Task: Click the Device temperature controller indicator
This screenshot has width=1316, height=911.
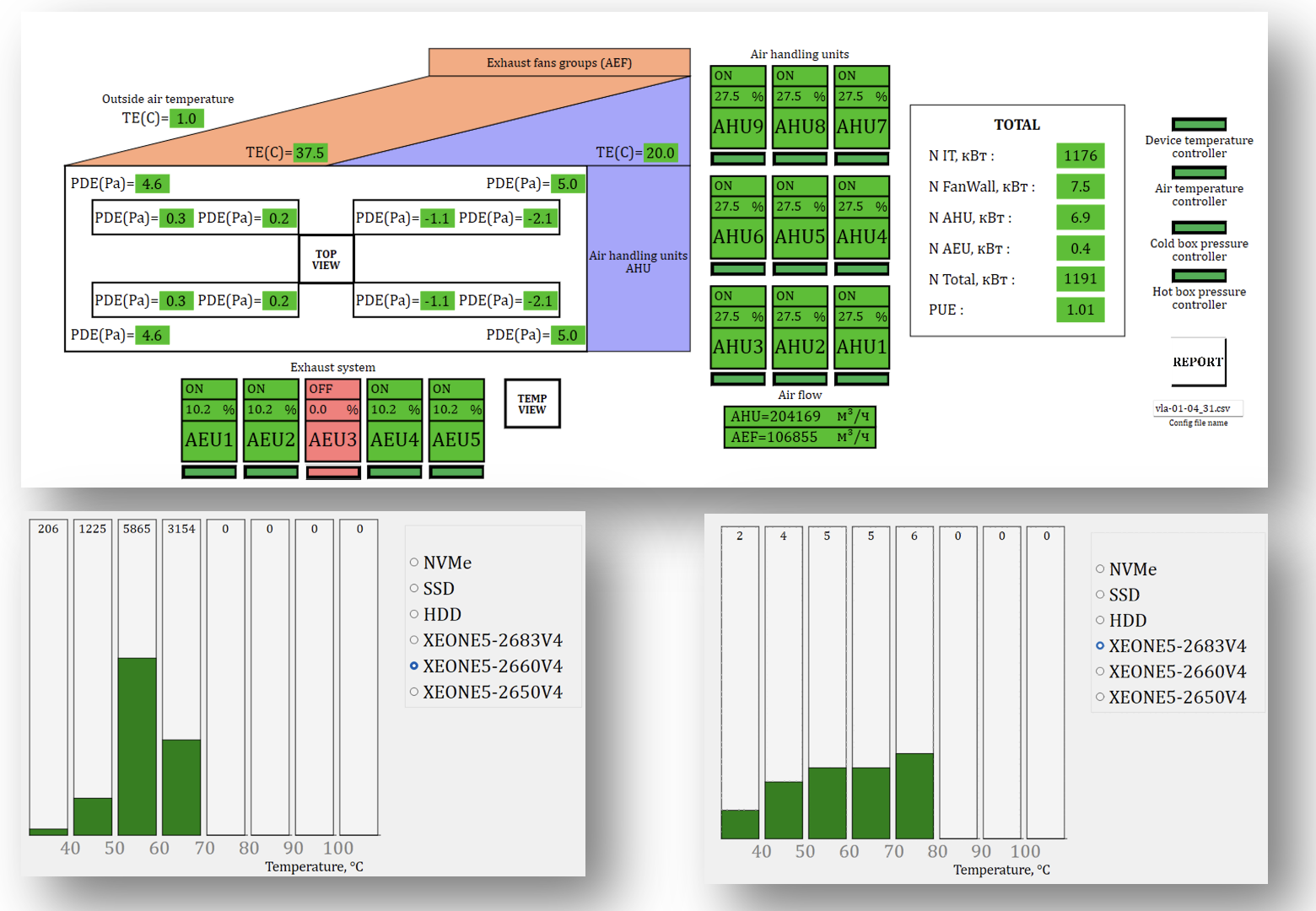Action: (1199, 125)
